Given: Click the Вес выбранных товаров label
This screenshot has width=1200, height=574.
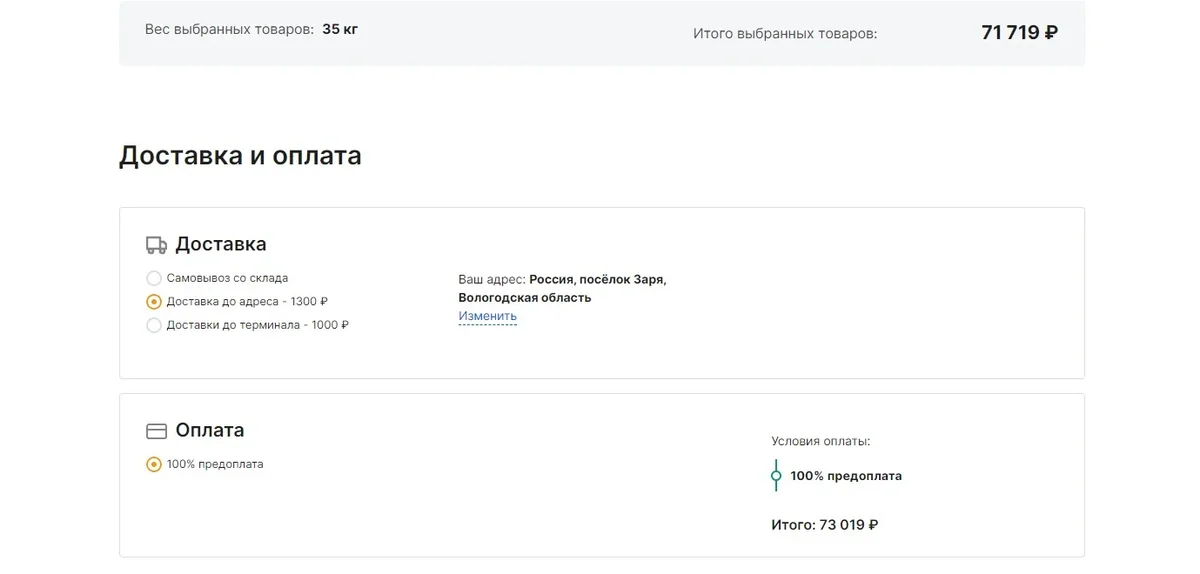Looking at the screenshot, I should tap(229, 29).
